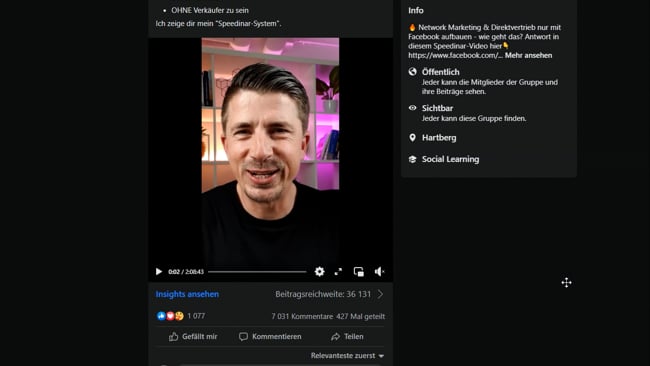Open the Beitragsreichweite chevron arrow
This screenshot has width=650, height=366.
pos(381,294)
